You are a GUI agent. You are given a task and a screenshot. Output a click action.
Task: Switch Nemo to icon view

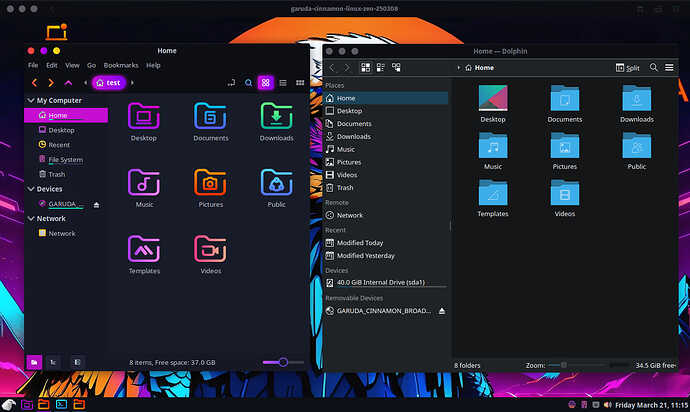click(x=265, y=83)
